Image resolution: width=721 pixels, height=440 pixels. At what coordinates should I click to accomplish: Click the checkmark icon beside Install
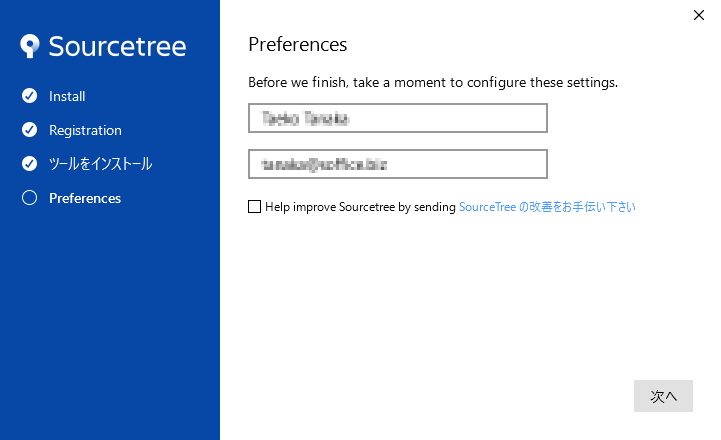[29, 96]
